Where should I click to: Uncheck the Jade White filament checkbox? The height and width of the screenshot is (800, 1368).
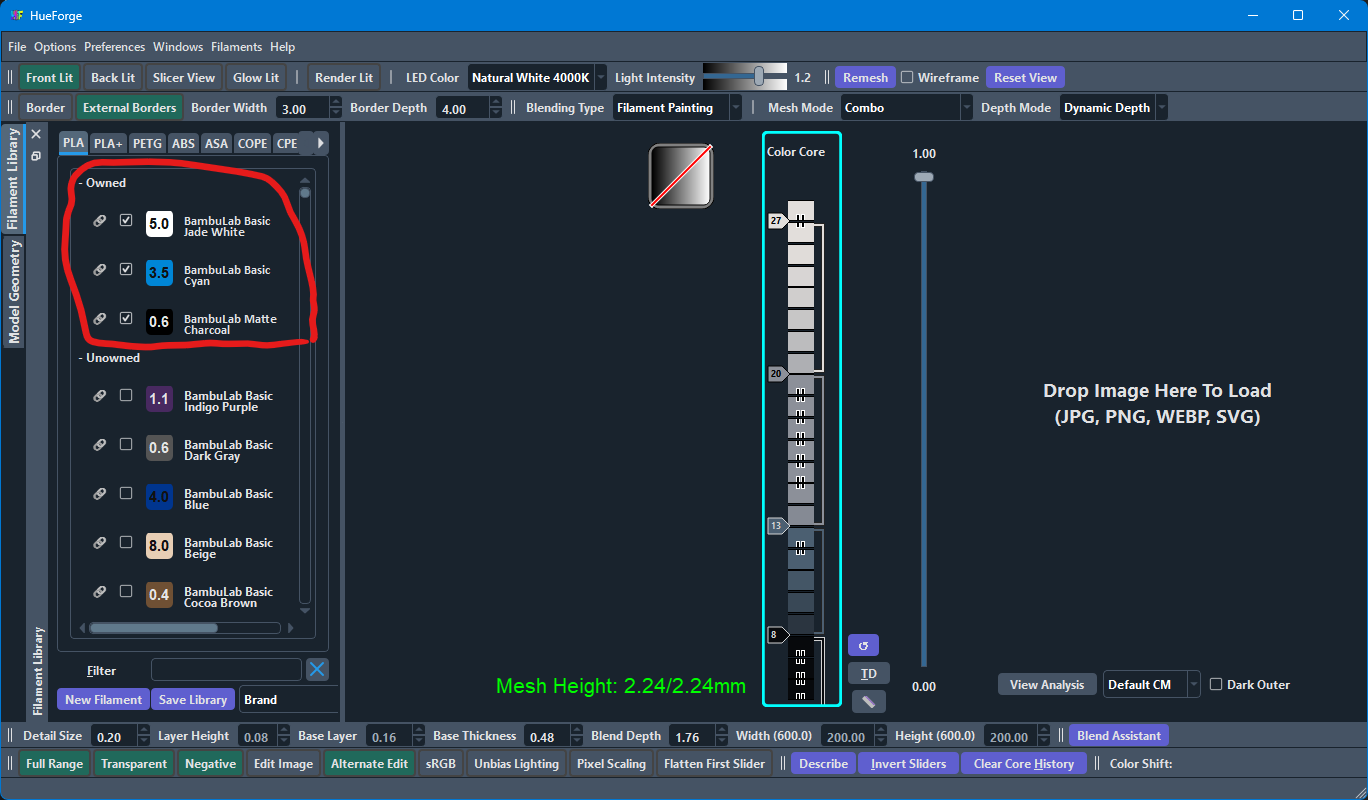126,220
